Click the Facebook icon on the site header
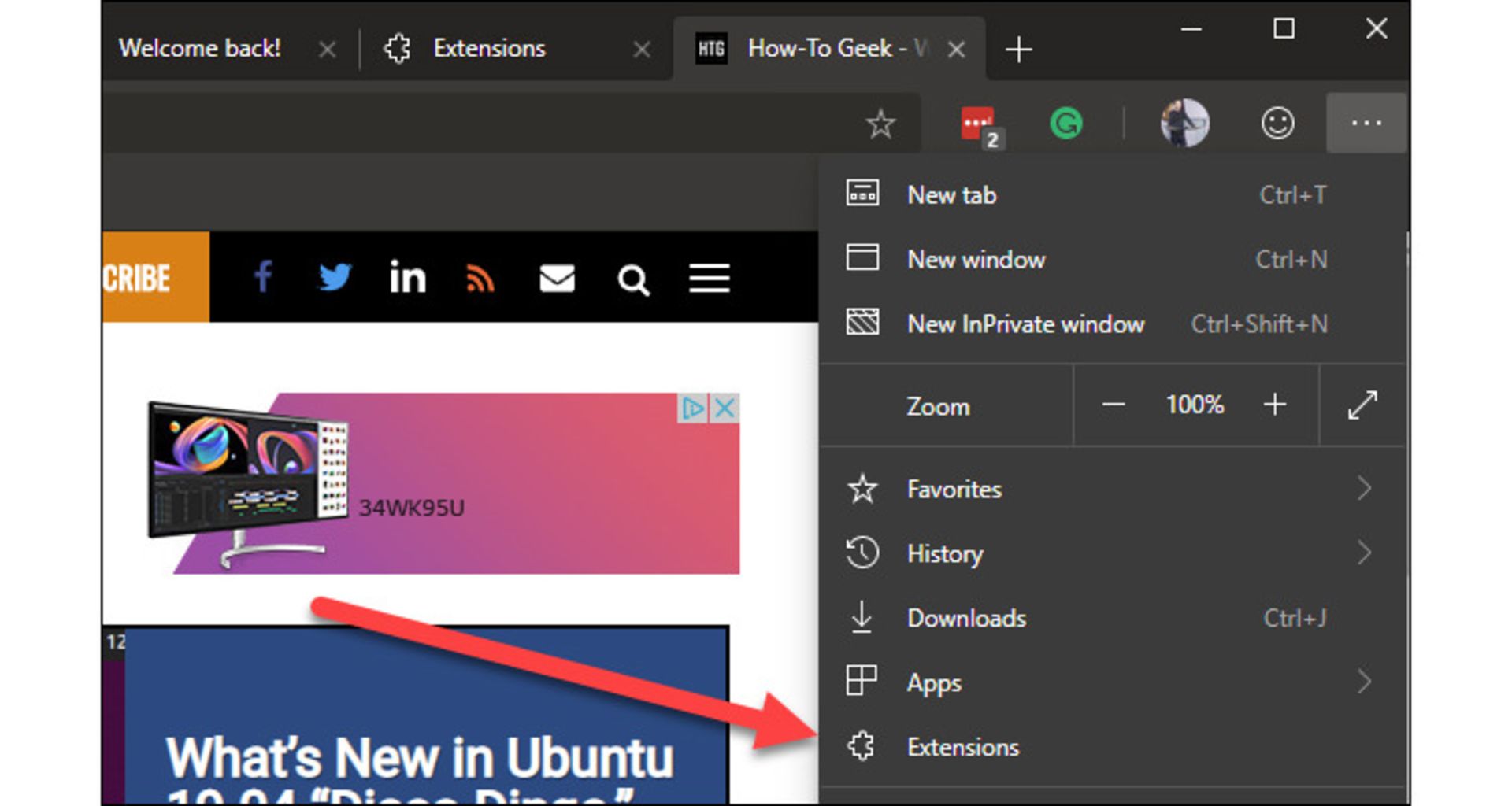This screenshot has height=806, width=1512. (263, 277)
